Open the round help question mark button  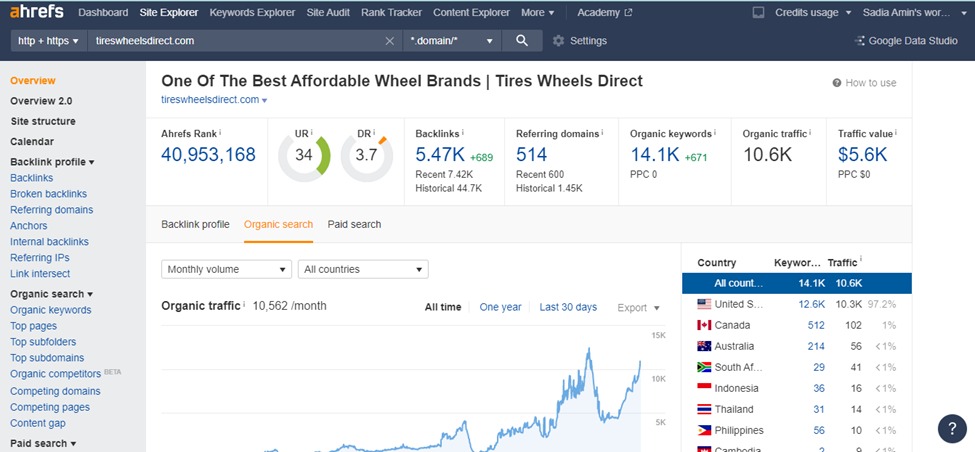point(951,428)
